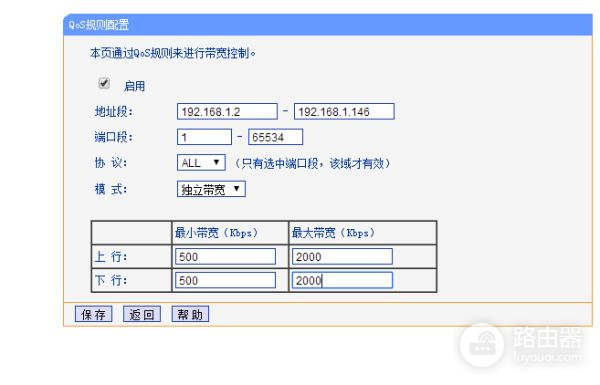Viewport: 600px width, 385px height.
Task: Click the 下行 minimum bandwidth field
Action: (x=225, y=280)
